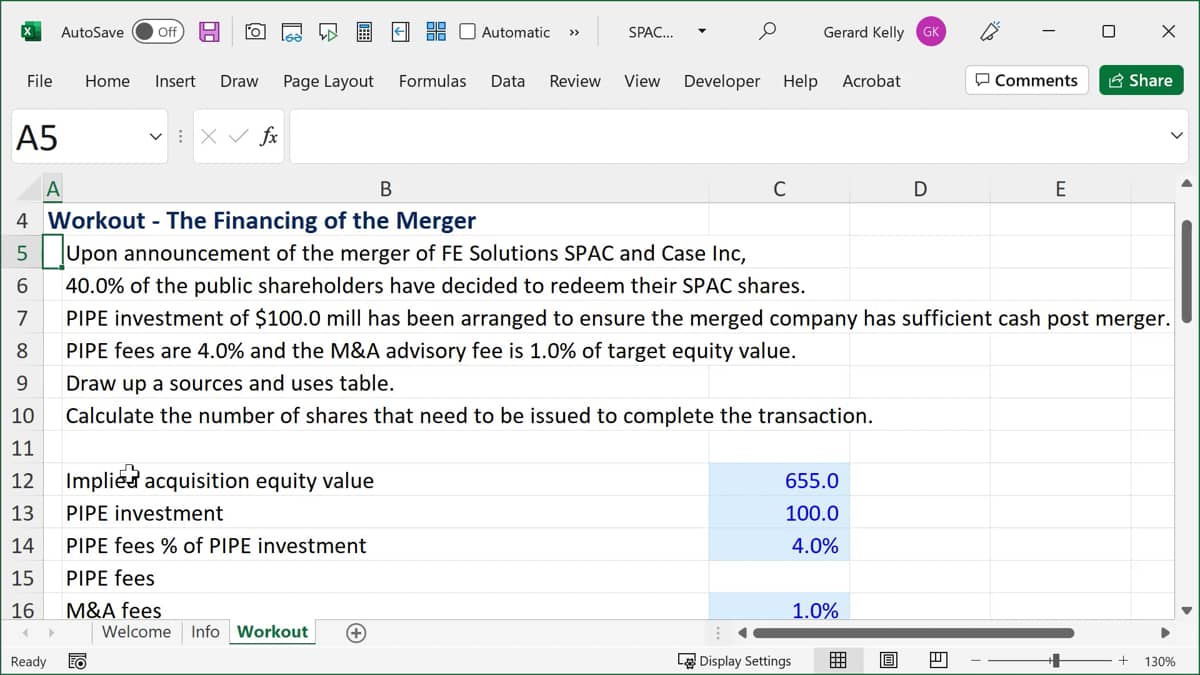Open the Gerard Kelly account avatar

931,32
